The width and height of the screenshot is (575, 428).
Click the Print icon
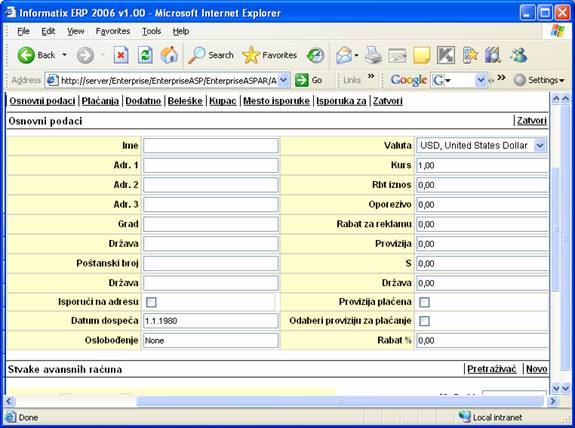(373, 55)
